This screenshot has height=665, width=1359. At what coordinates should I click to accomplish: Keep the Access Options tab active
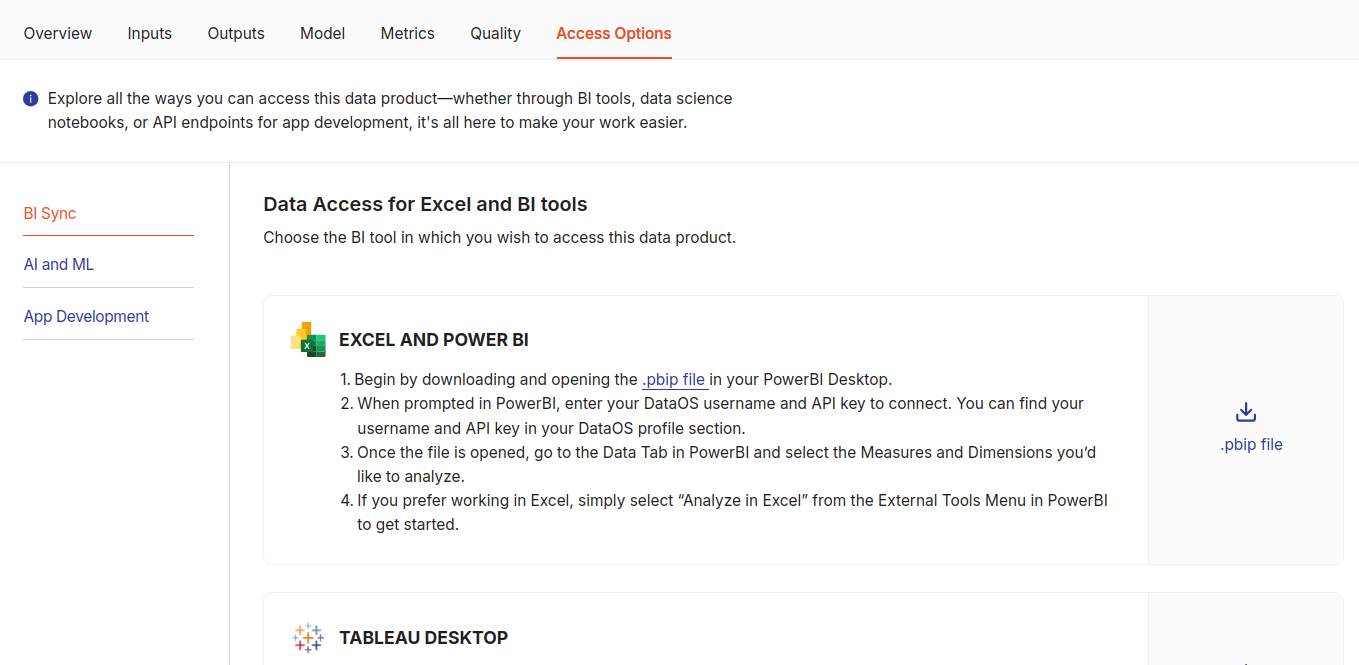click(614, 32)
